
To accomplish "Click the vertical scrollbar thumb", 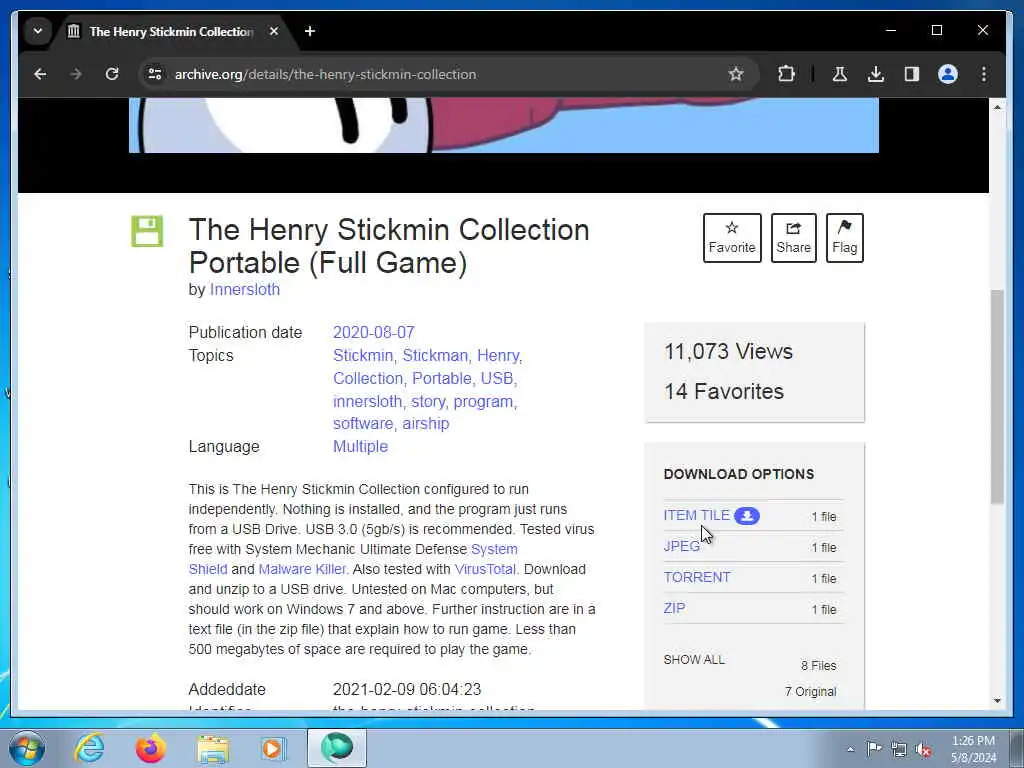I will (997, 396).
